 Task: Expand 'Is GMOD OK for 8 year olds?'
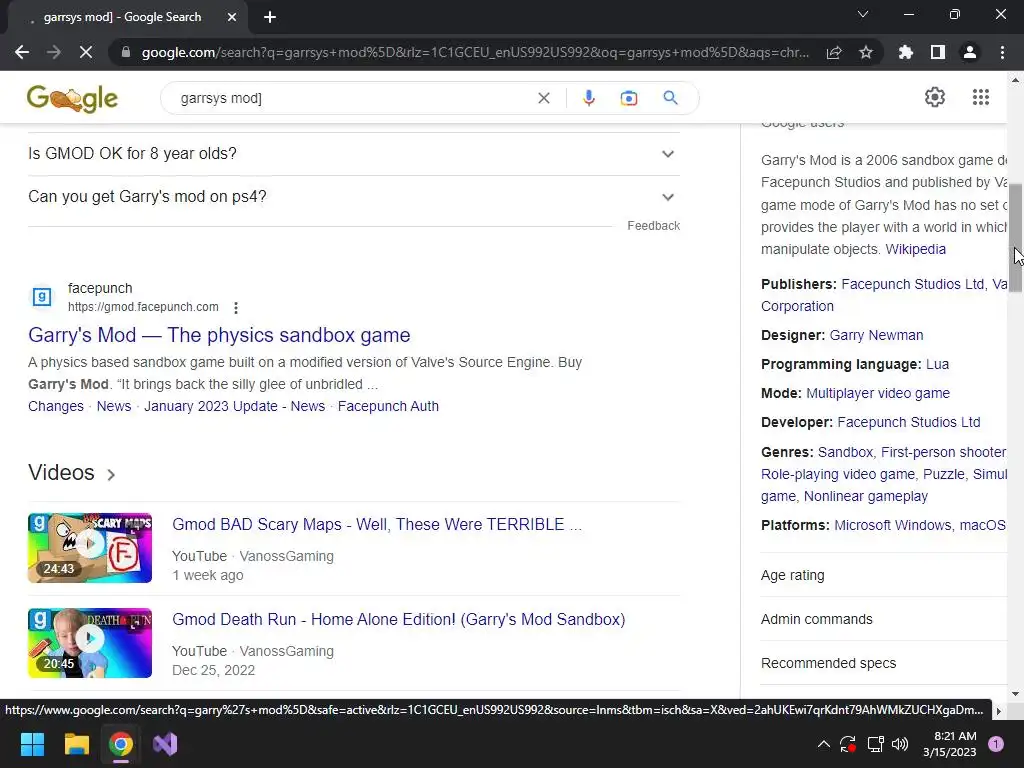pos(354,153)
